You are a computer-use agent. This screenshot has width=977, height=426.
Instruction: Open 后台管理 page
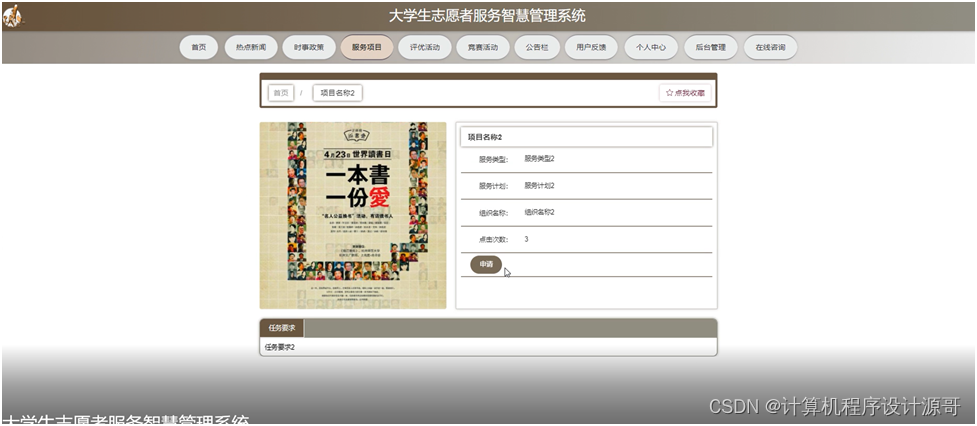click(711, 47)
